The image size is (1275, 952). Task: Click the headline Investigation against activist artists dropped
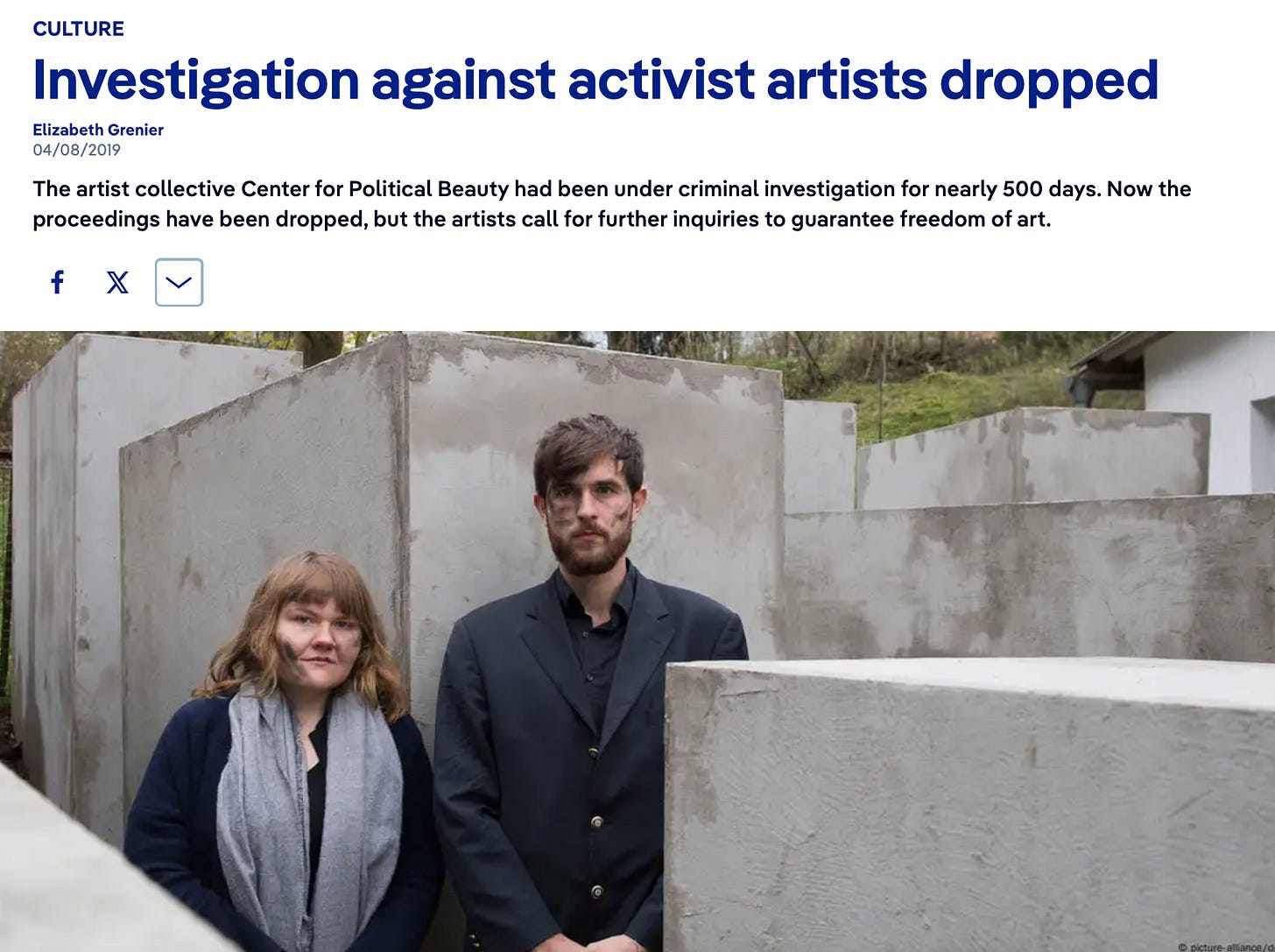595,80
